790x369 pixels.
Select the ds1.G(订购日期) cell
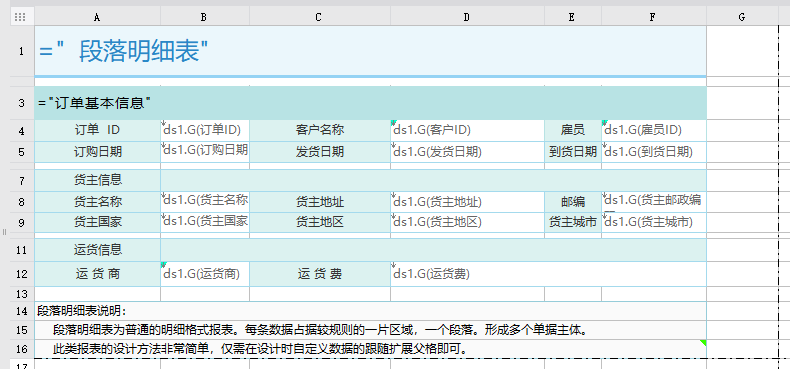(205, 152)
